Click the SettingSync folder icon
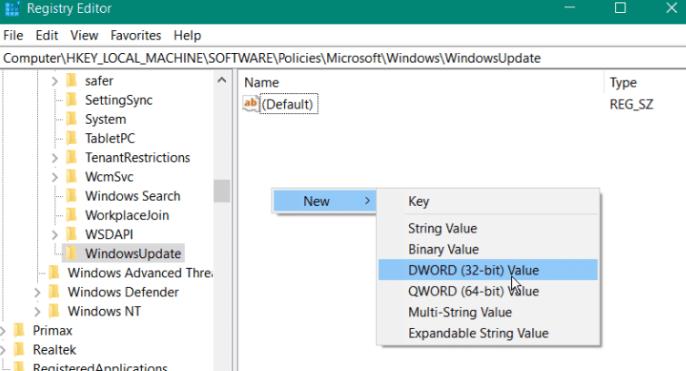Screen dimensions: 686x371 [x=71, y=100]
